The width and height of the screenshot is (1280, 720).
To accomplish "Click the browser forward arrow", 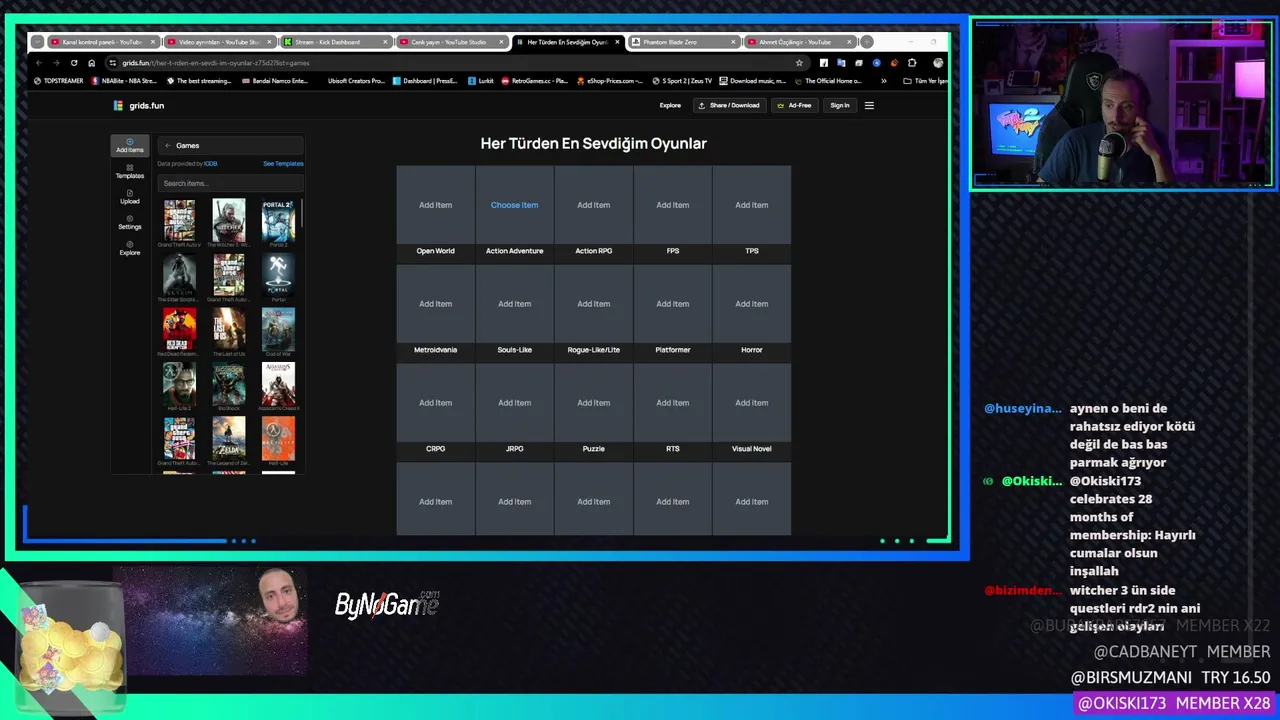I will [x=56, y=63].
